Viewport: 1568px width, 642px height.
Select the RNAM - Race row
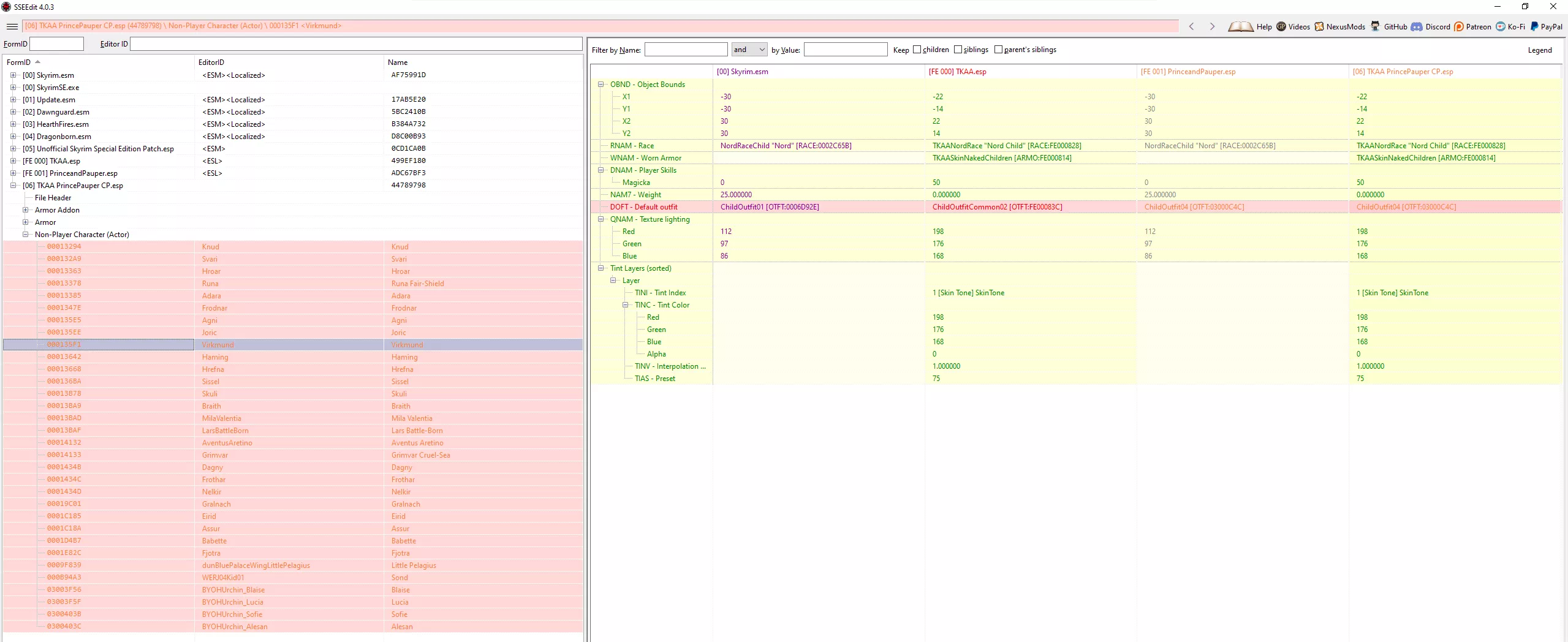[x=1076, y=146]
